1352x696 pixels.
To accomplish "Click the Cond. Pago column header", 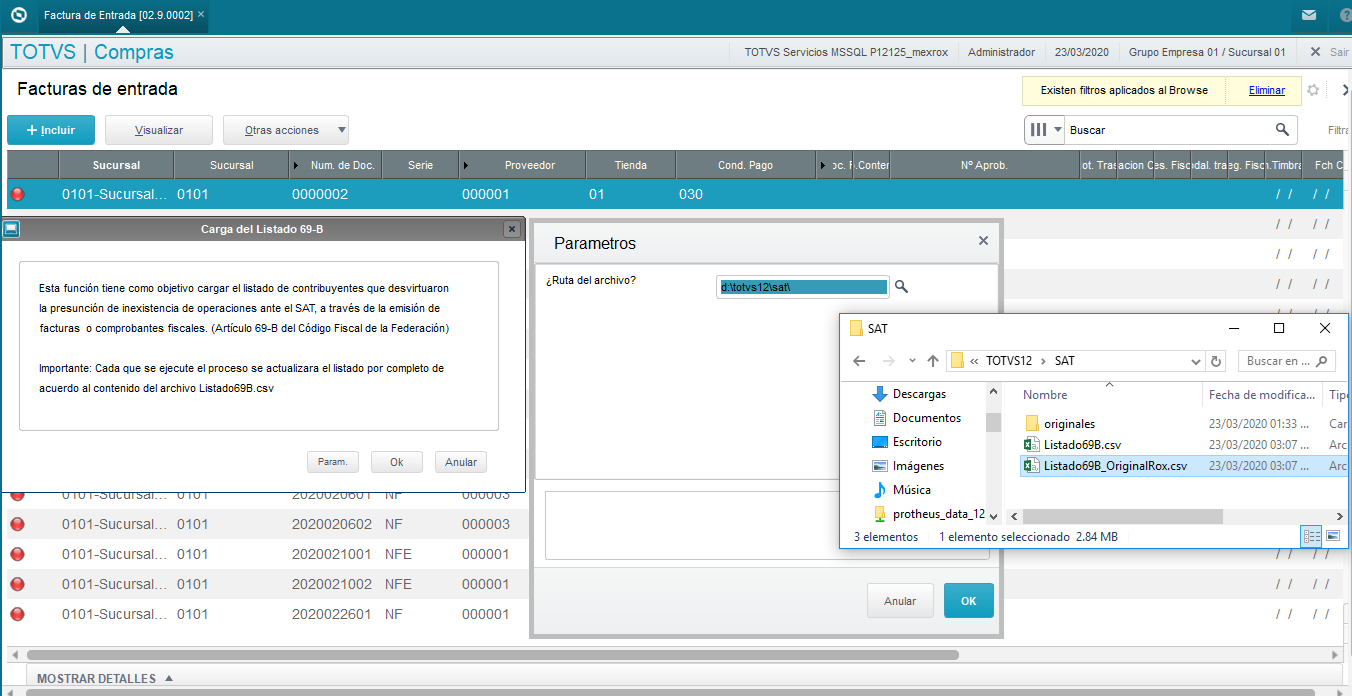I will 745,165.
